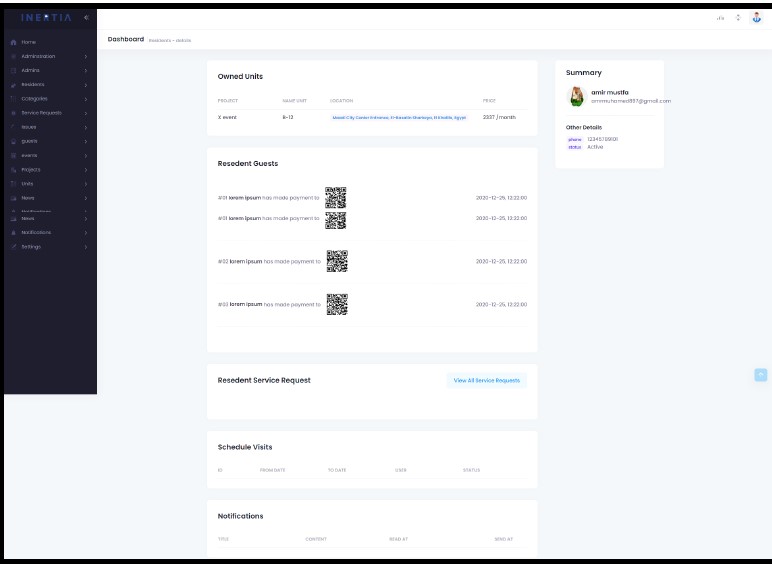772x564 pixels.
Task: Click the Notifications bell icon in sidebar
Action: point(13,232)
